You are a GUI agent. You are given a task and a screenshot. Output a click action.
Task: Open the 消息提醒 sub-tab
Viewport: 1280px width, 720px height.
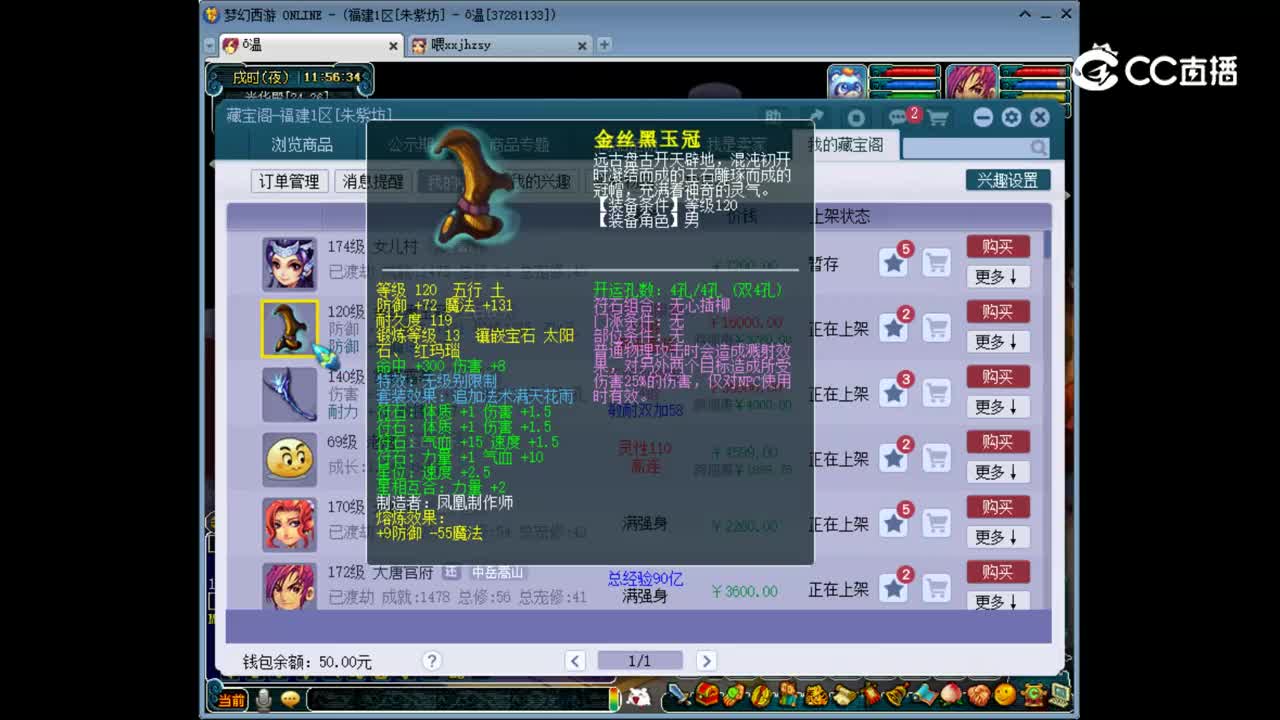point(372,181)
